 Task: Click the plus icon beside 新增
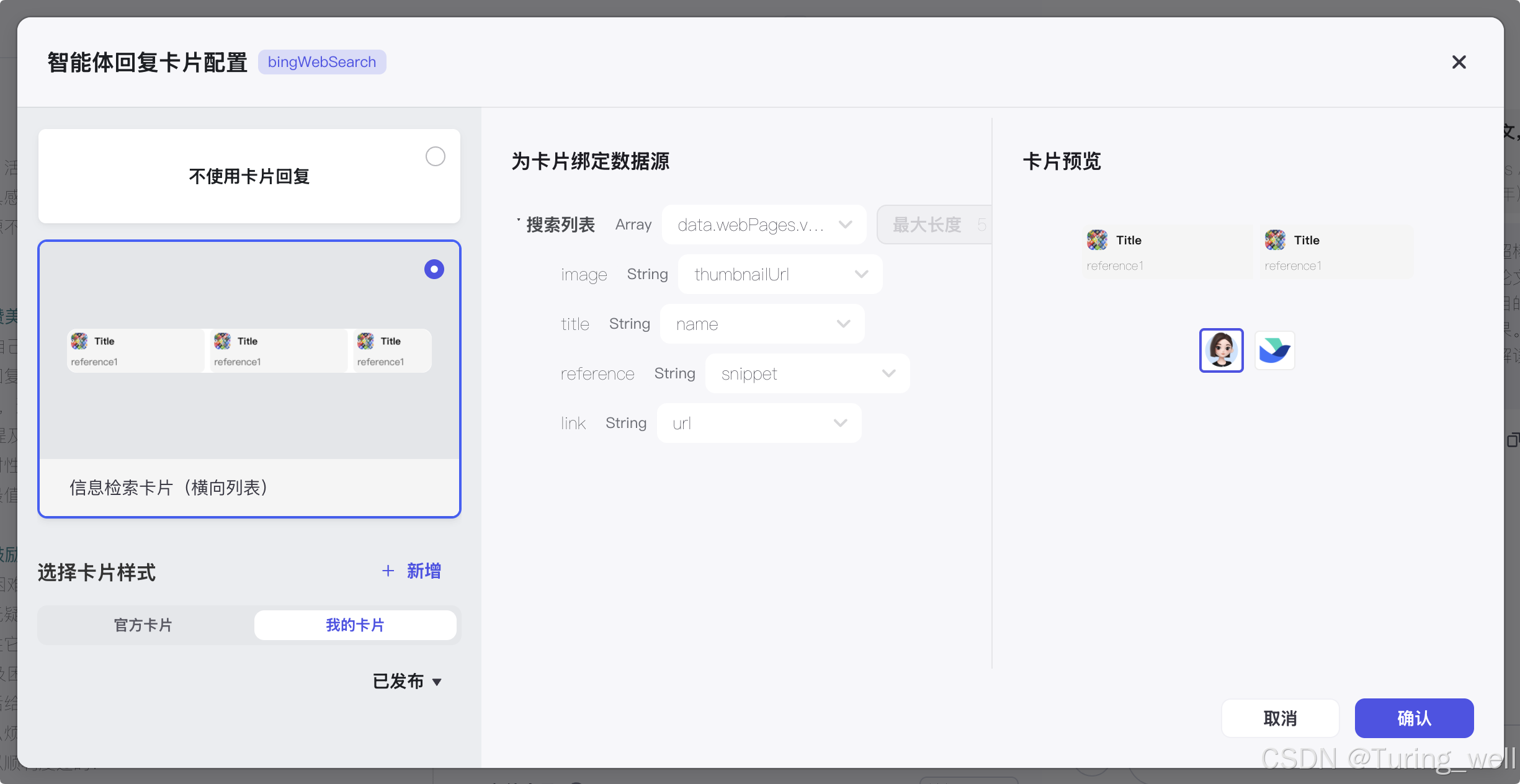tap(388, 571)
